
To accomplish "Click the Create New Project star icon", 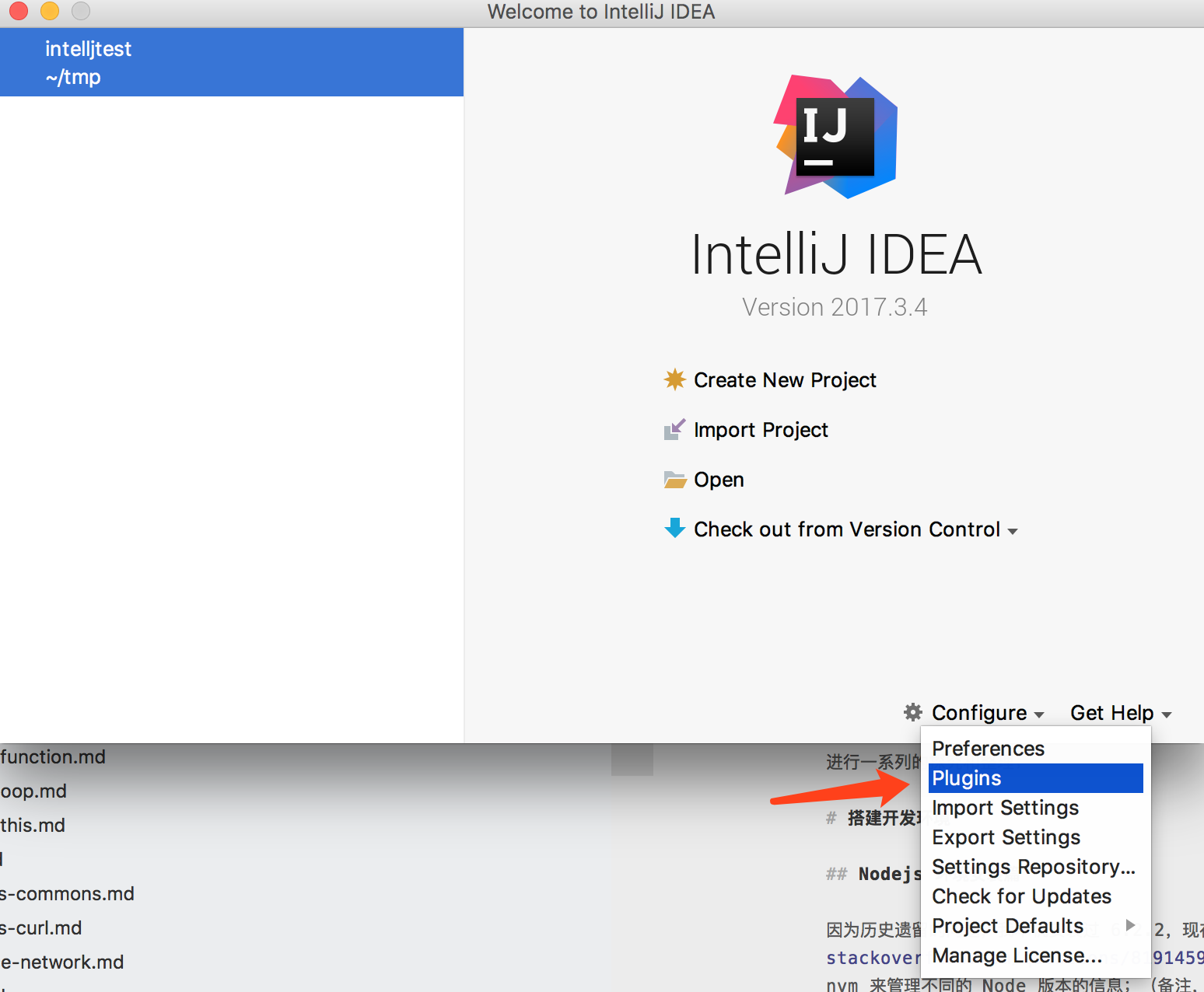I will (675, 379).
